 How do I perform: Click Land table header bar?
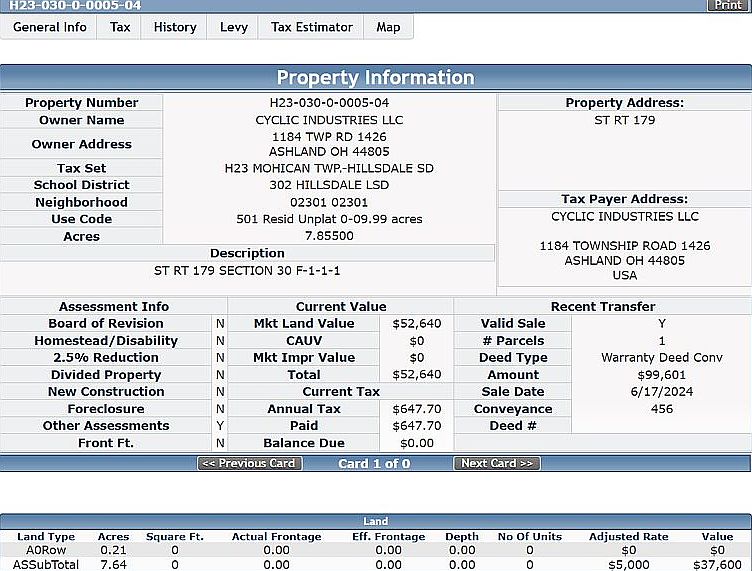pyautogui.click(x=376, y=521)
